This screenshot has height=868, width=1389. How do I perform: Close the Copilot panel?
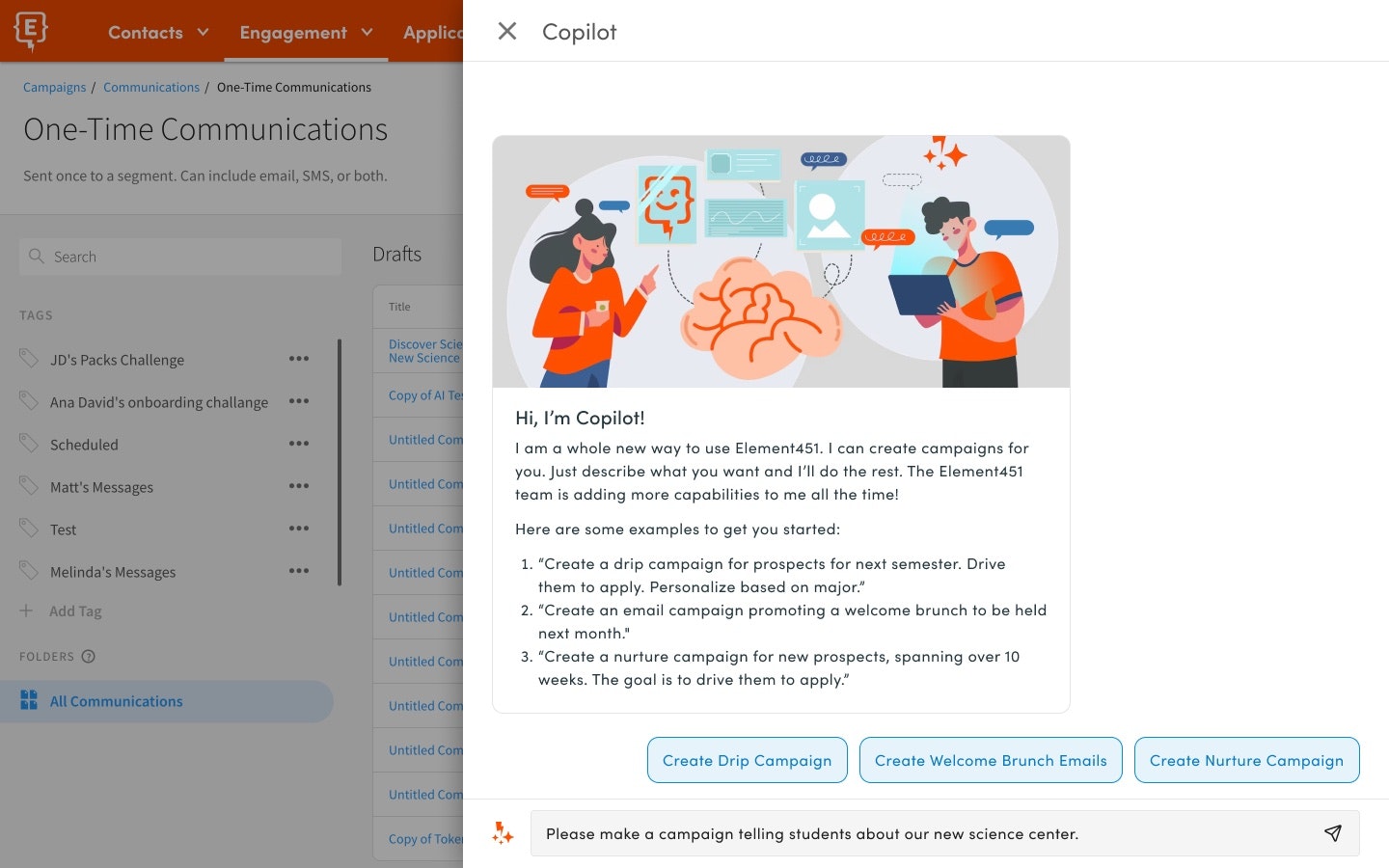click(507, 31)
